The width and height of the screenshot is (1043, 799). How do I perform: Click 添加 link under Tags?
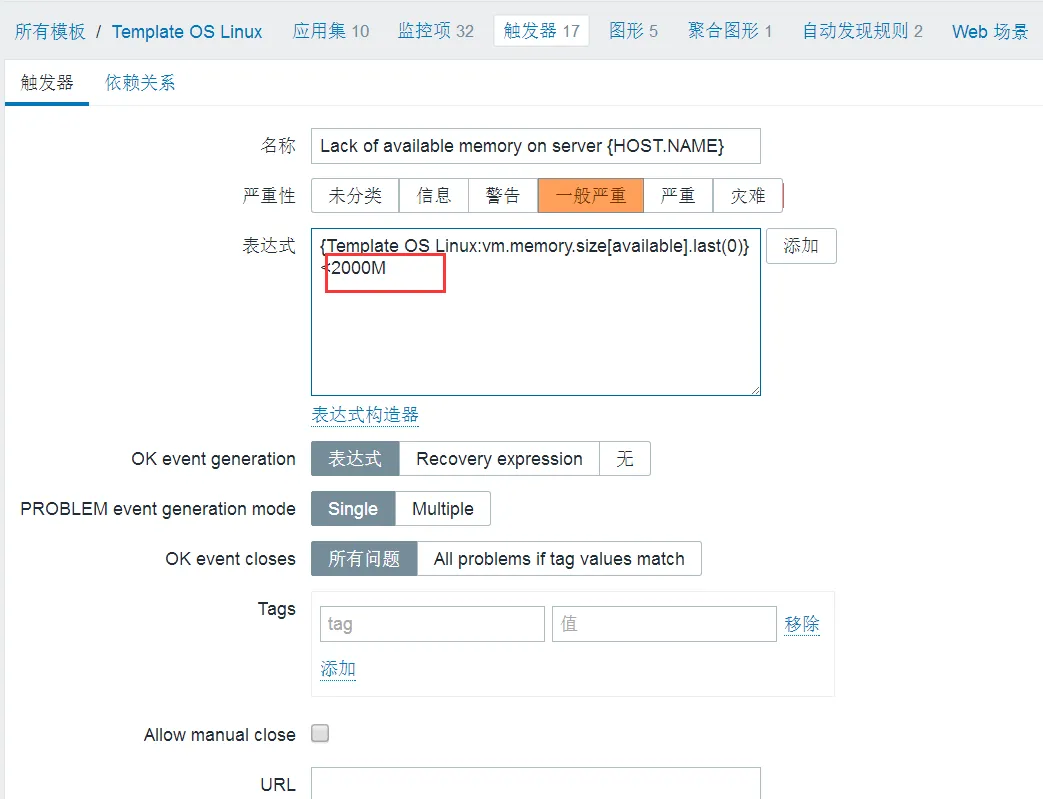(x=338, y=668)
